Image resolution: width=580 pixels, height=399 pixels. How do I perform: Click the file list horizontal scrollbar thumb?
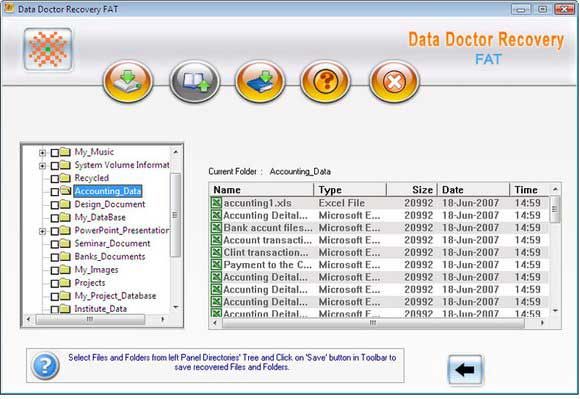tap(373, 323)
